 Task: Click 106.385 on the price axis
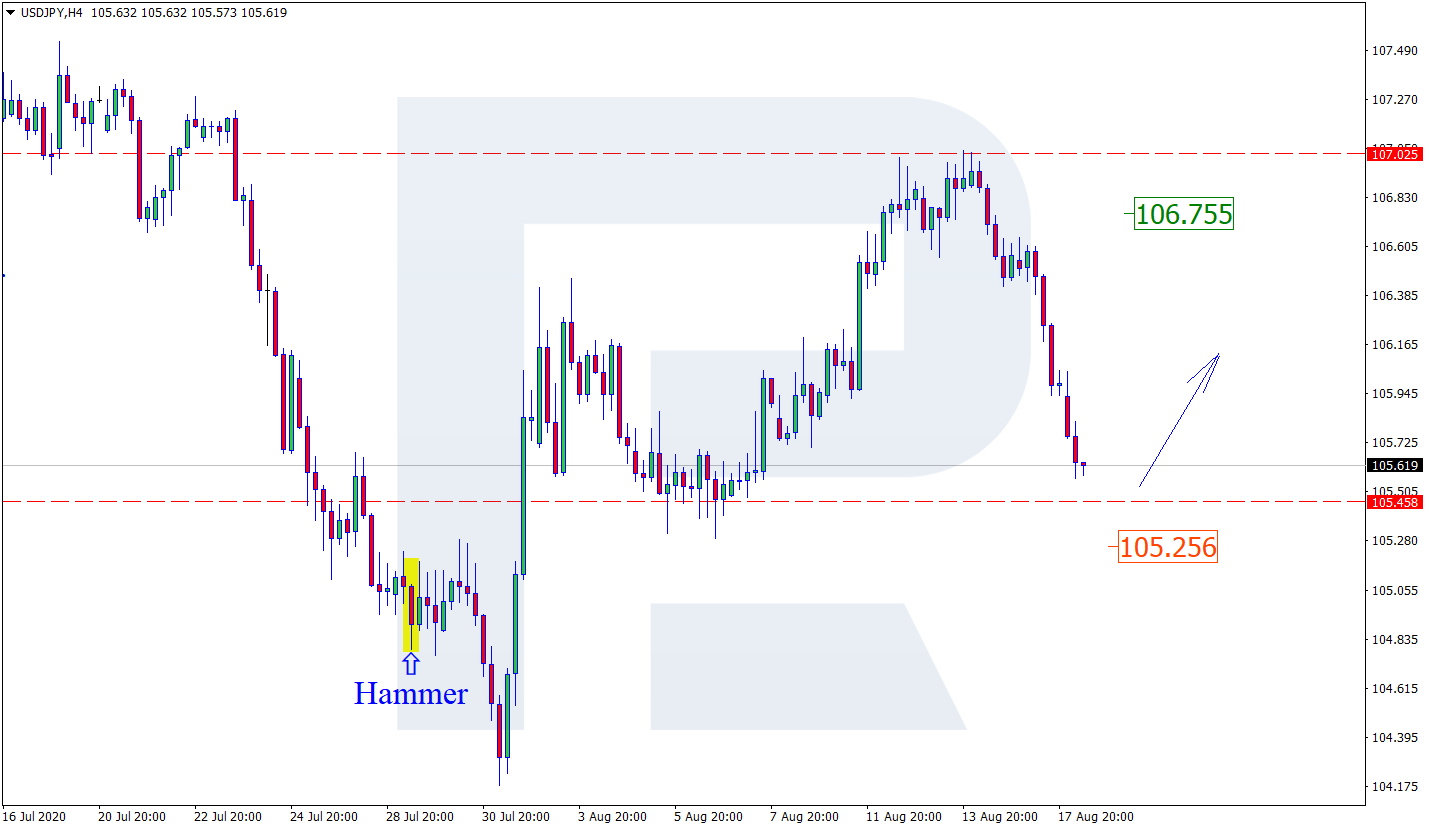[1396, 296]
